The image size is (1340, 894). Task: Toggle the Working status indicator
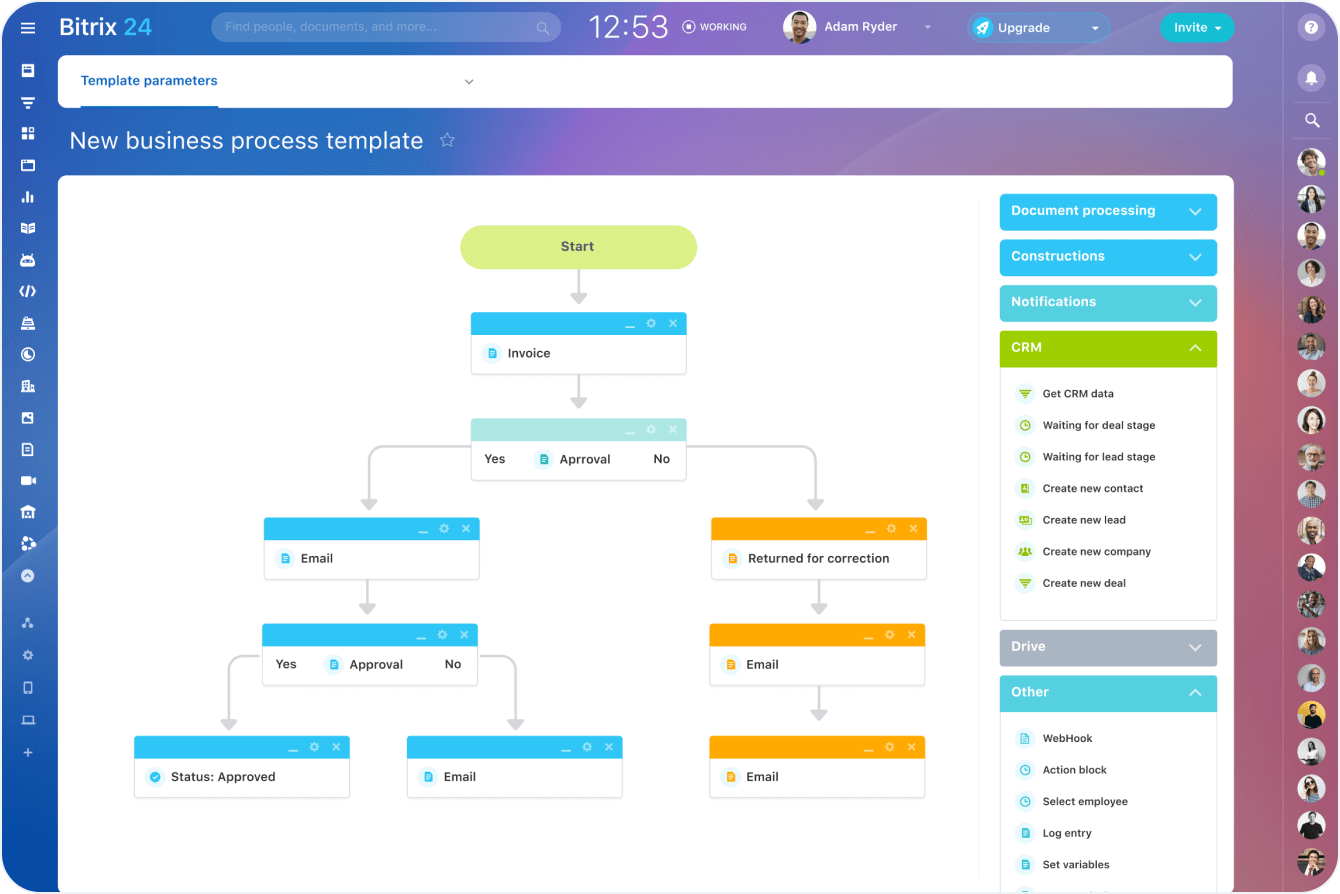(715, 28)
